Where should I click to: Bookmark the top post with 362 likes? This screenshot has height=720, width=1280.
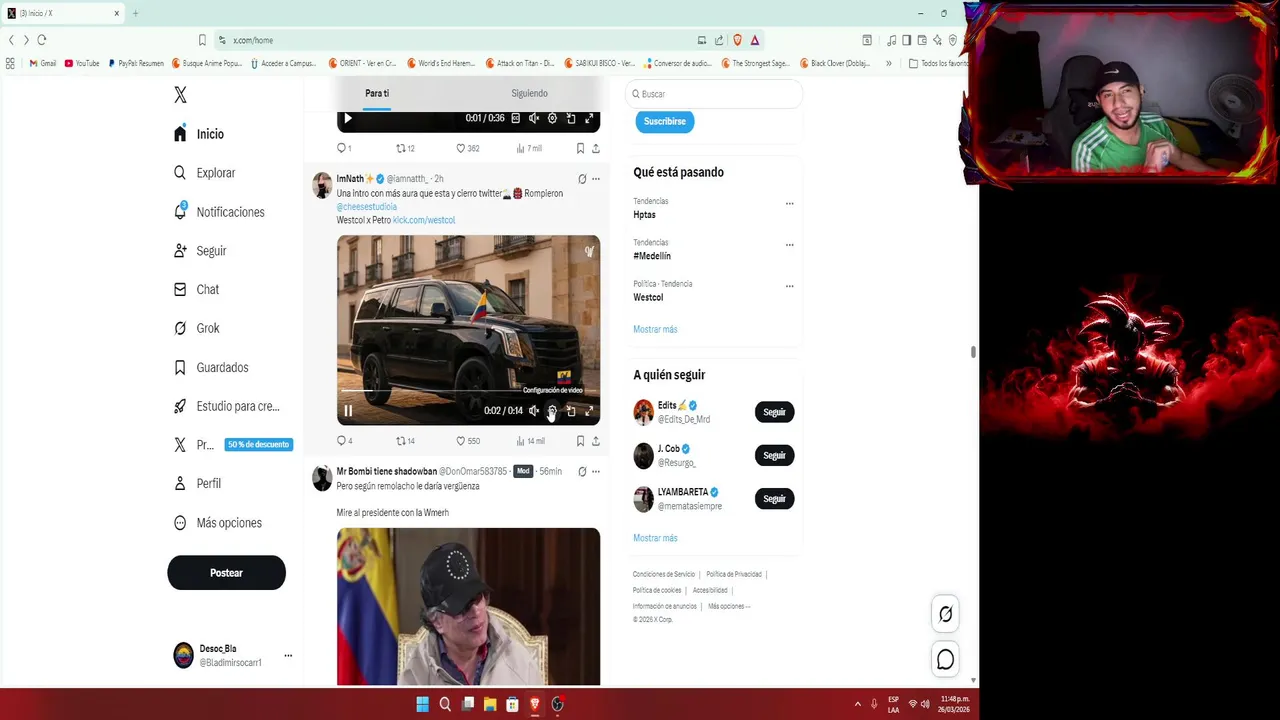[580, 148]
